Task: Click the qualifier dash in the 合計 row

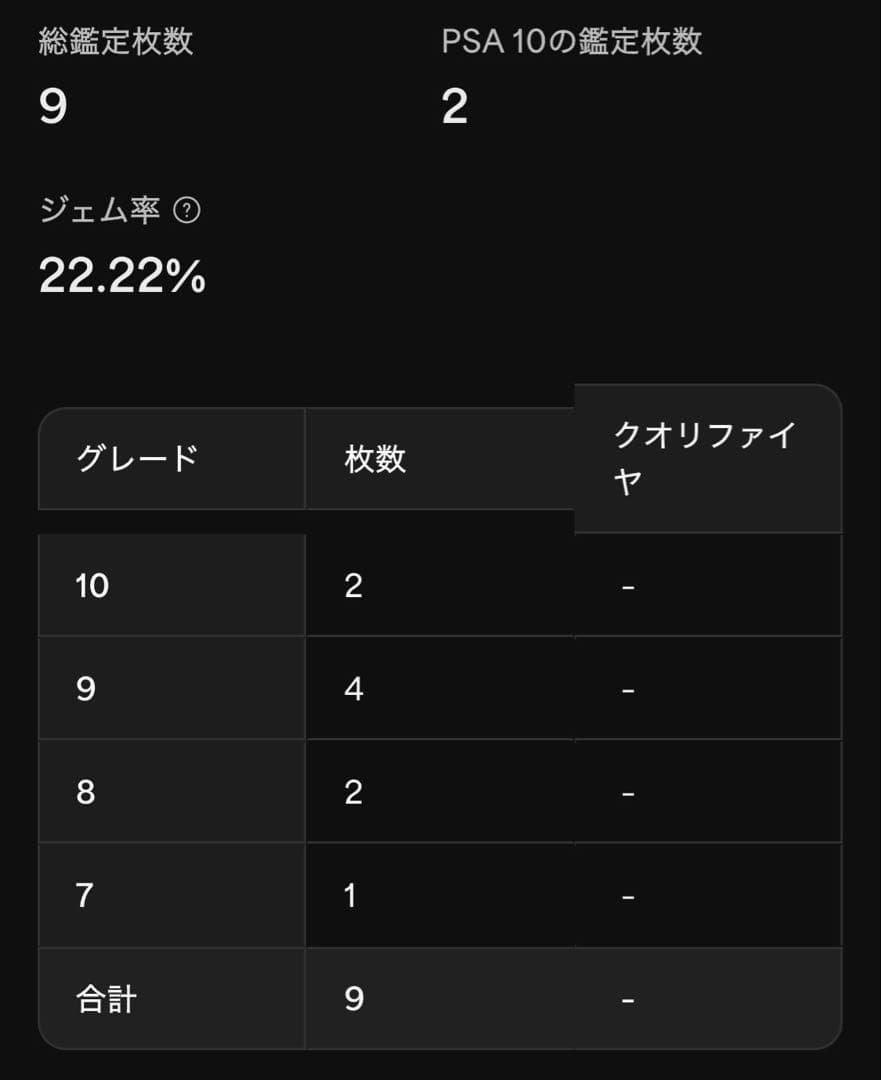Action: [626, 997]
